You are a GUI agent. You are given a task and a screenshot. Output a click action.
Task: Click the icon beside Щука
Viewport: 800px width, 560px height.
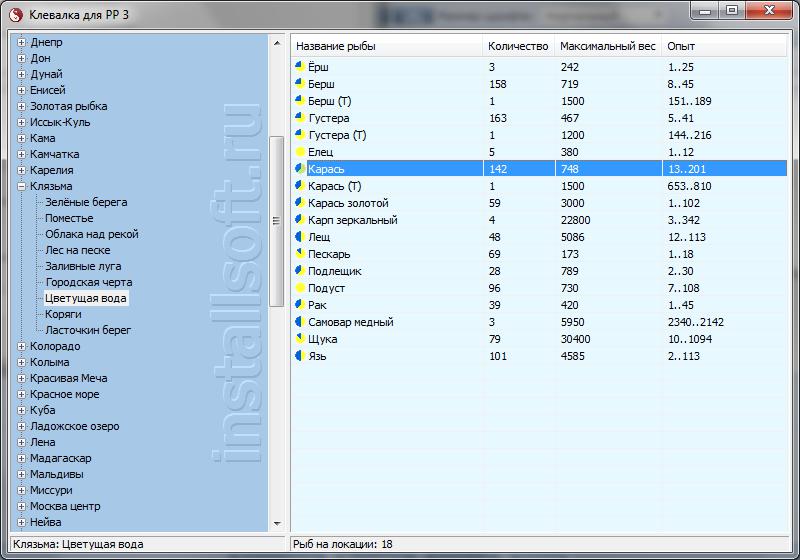click(x=299, y=339)
